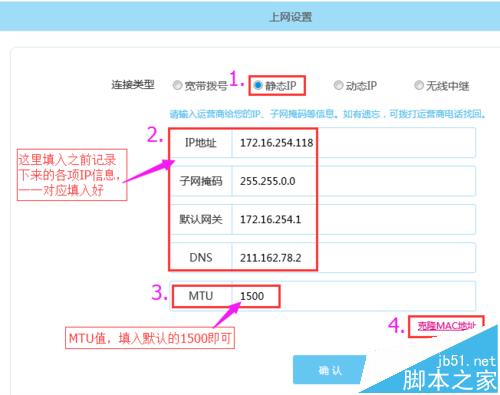The width and height of the screenshot is (500, 395).
Task: Click the 连接类型 label
Action: click(x=133, y=84)
